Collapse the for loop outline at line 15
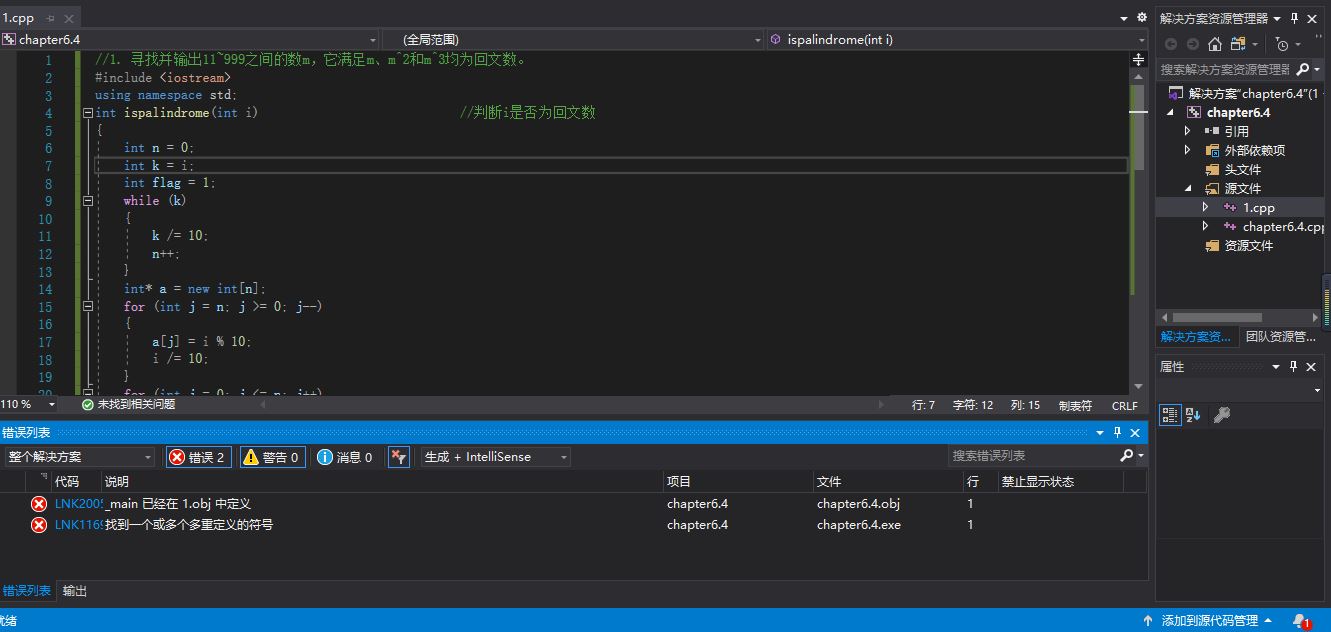Viewport: 1331px width, 632px height. pos(88,307)
